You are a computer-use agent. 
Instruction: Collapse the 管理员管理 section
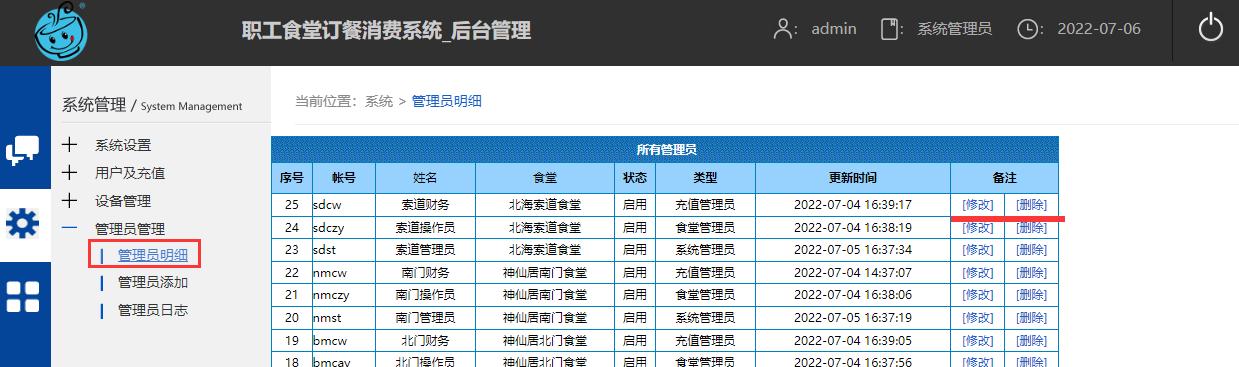tap(69, 228)
